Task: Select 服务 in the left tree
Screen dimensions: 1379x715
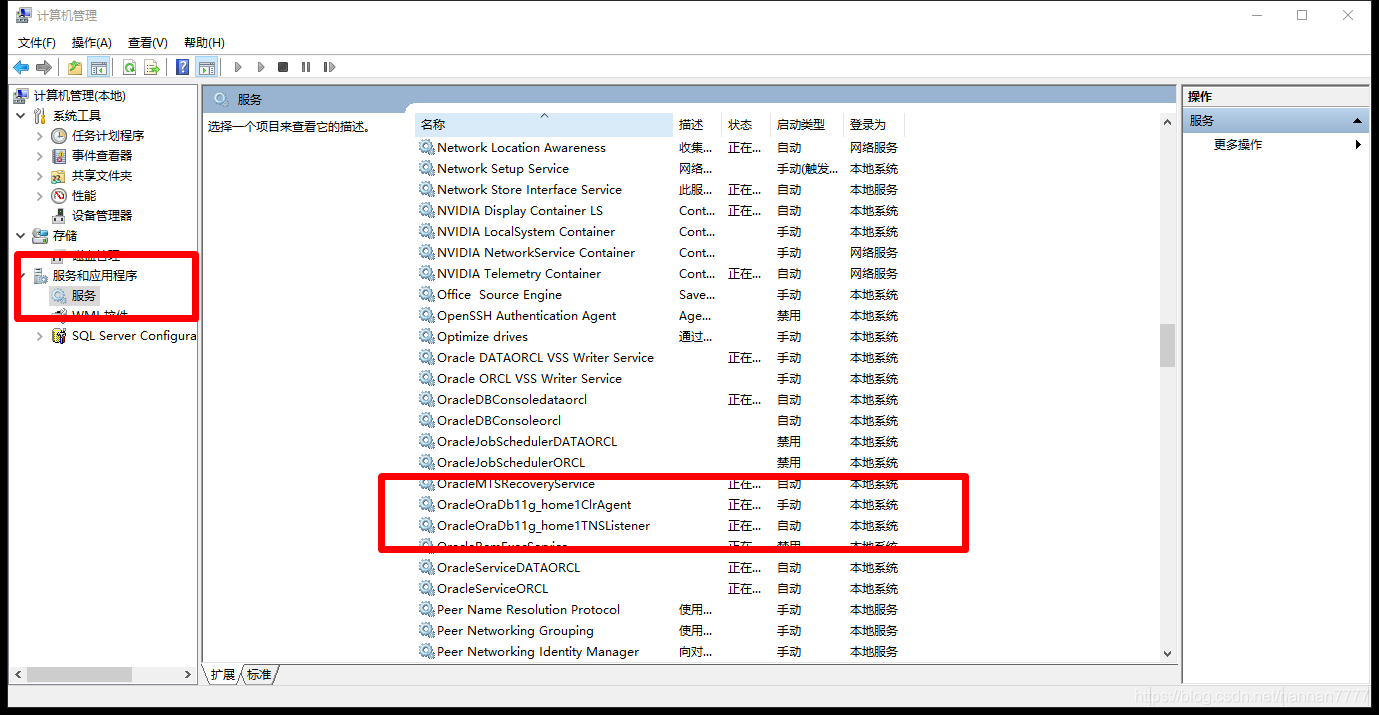Action: 84,295
